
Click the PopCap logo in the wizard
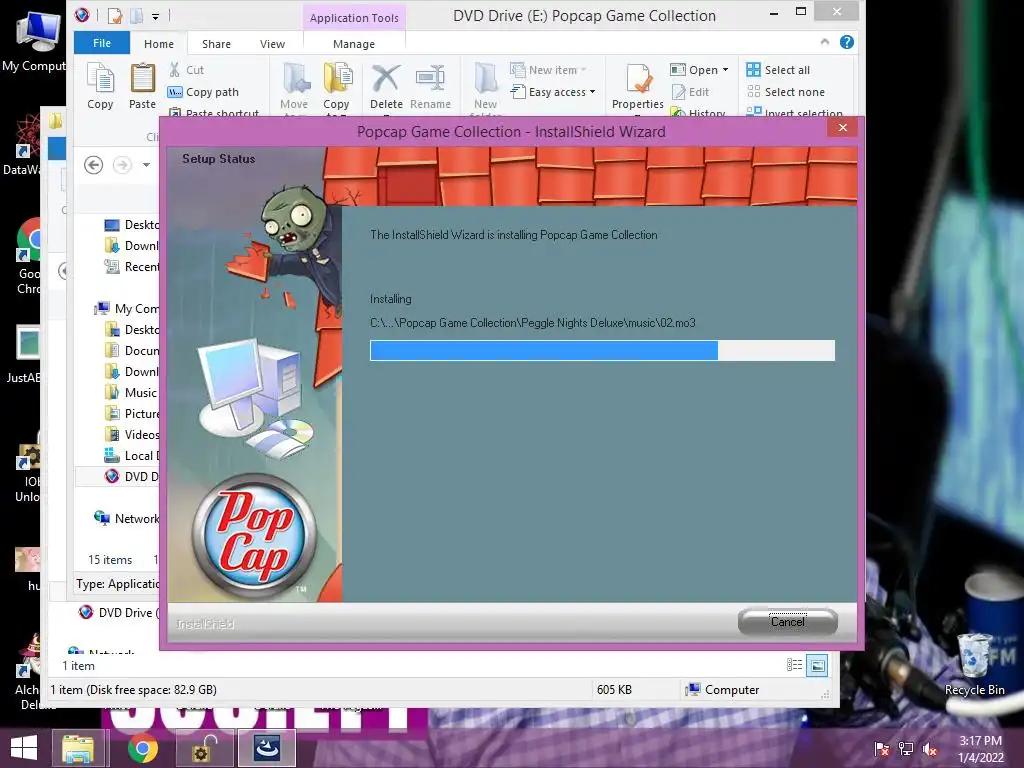point(255,536)
